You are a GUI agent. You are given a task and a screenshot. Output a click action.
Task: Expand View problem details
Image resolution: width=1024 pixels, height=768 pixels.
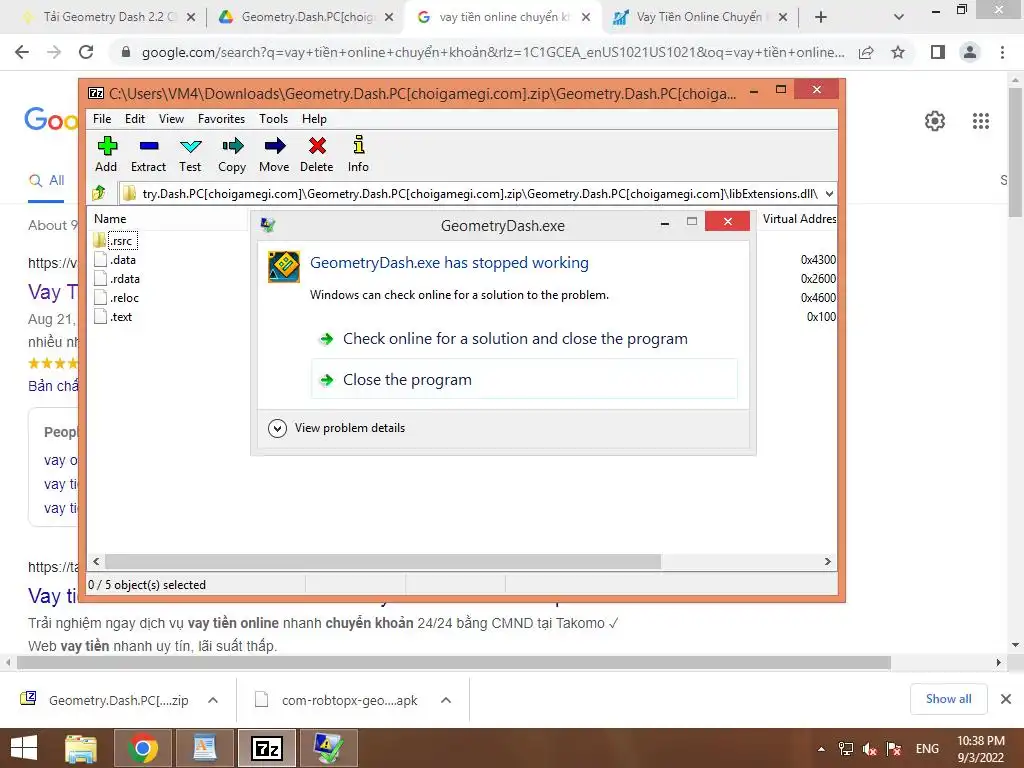click(337, 428)
